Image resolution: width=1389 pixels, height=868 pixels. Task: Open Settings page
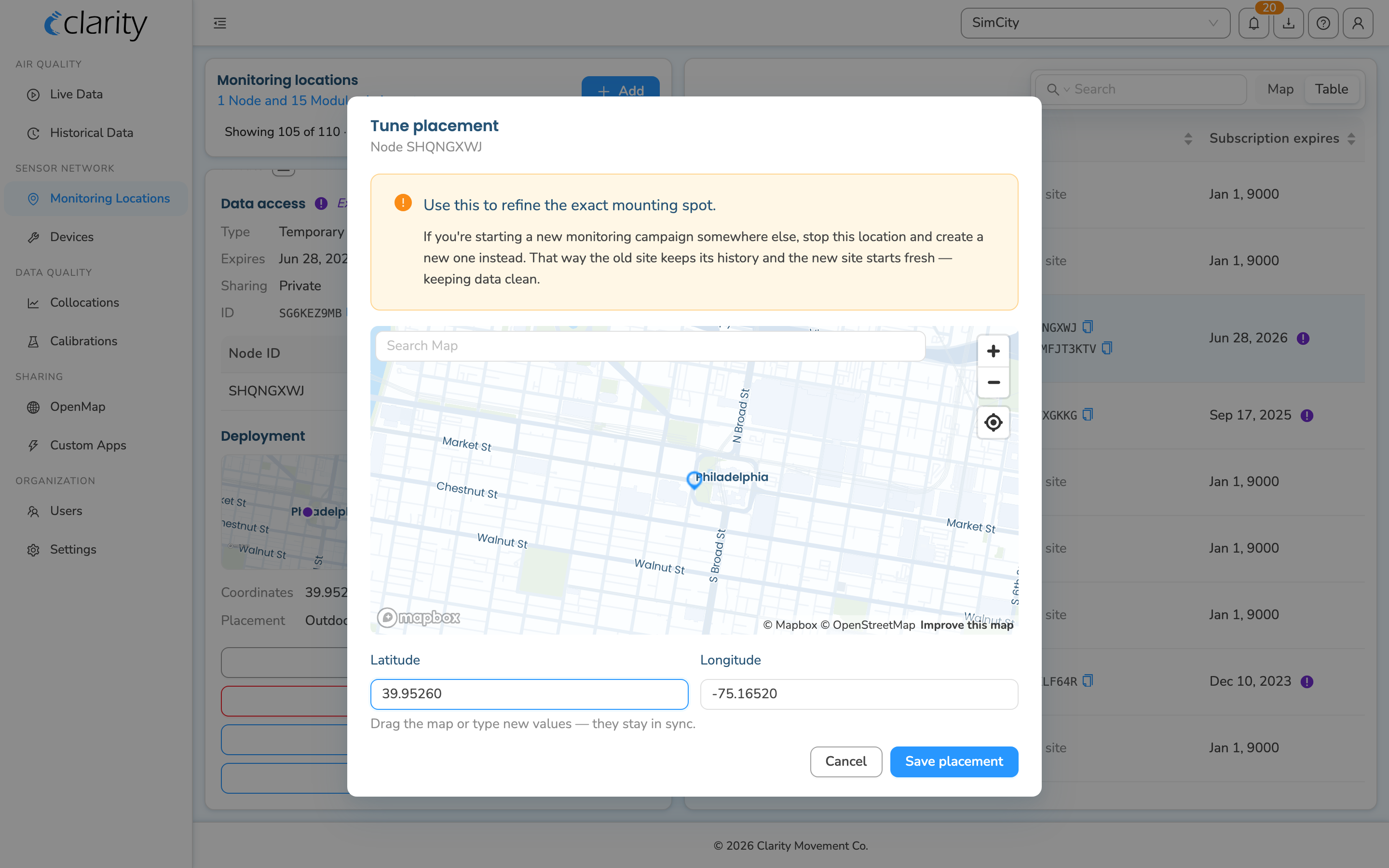coord(73,549)
